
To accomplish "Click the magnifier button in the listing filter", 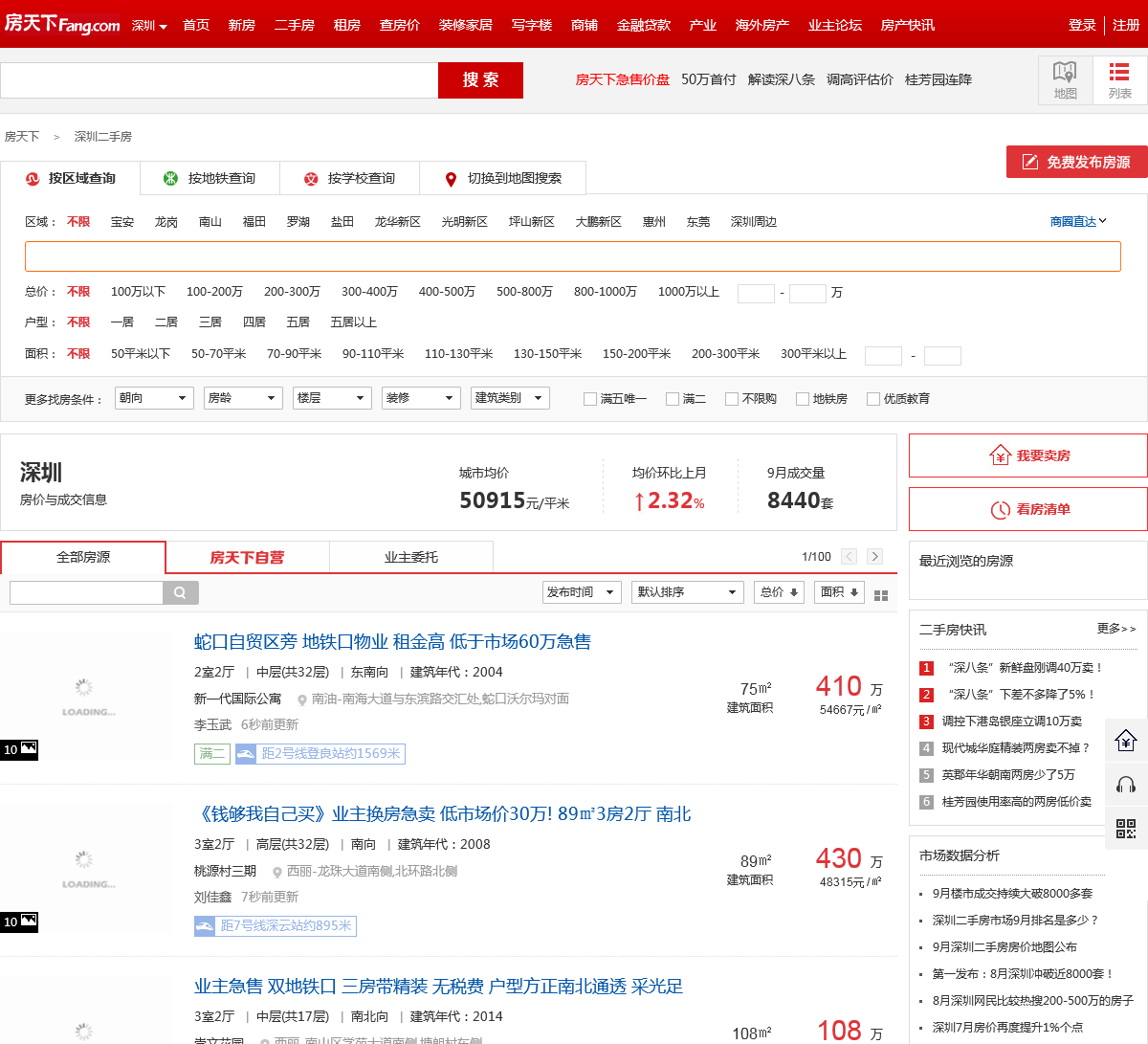I will [x=181, y=592].
